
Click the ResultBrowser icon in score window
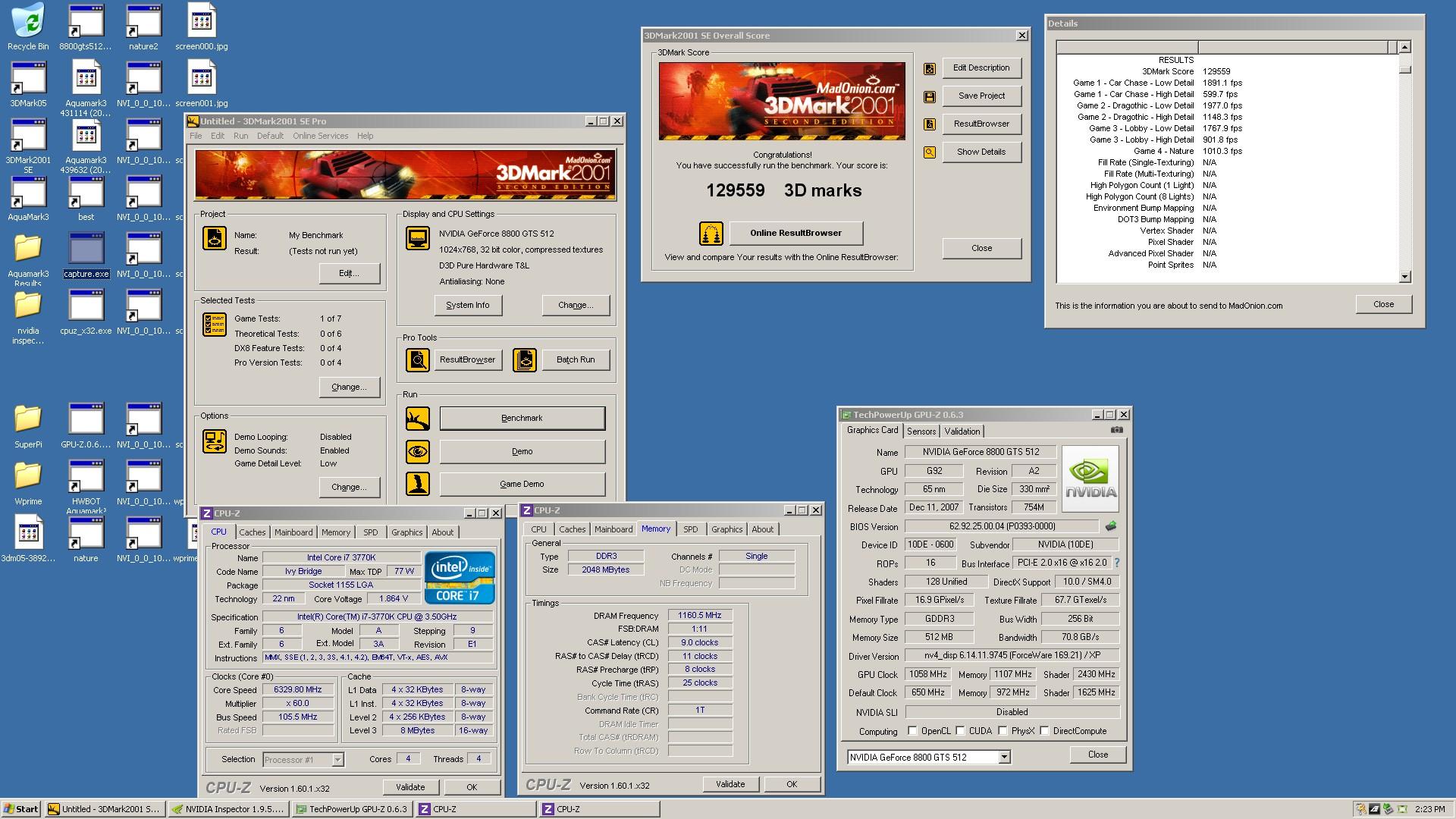(930, 124)
